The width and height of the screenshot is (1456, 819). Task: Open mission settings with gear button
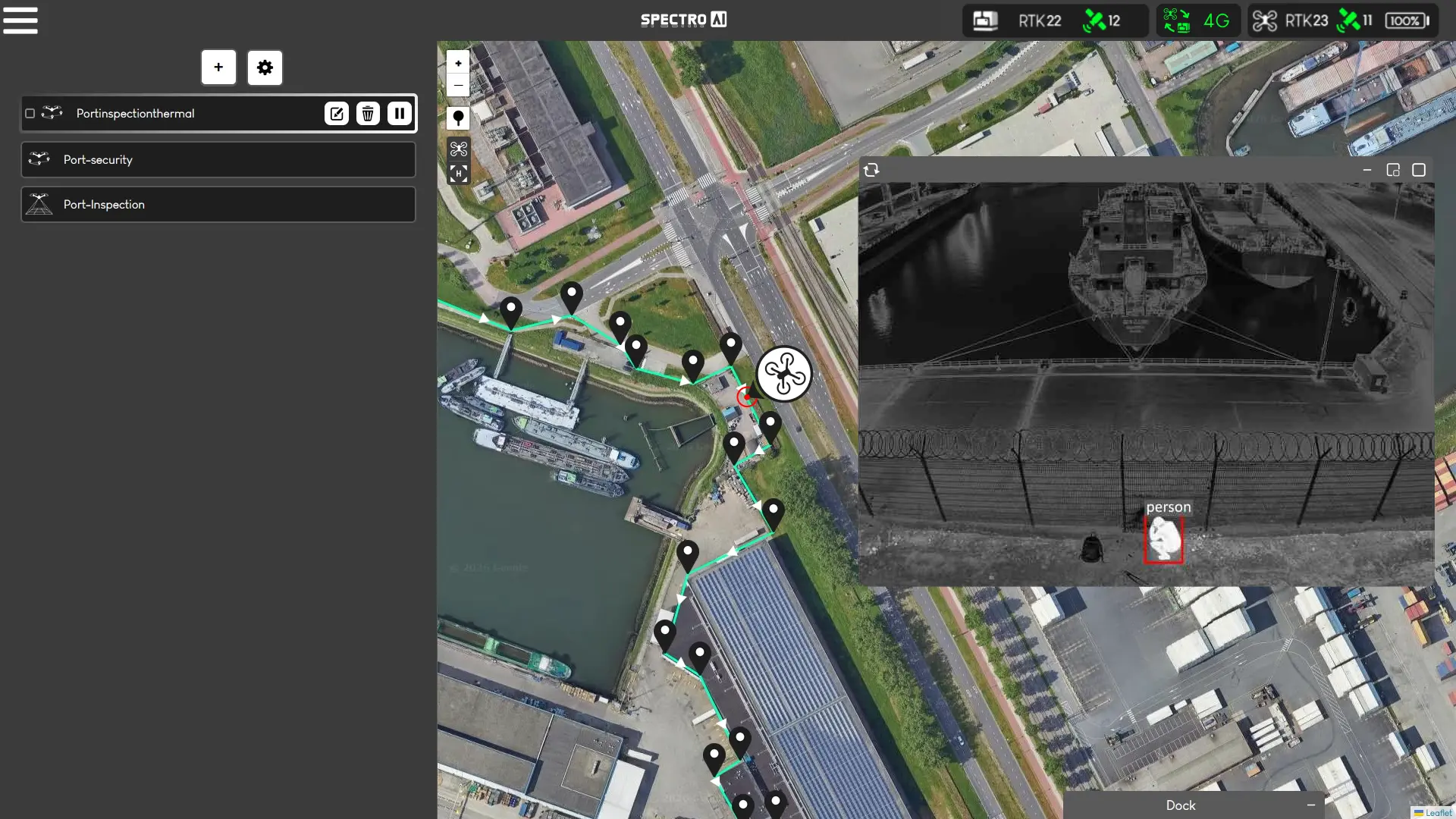[265, 67]
